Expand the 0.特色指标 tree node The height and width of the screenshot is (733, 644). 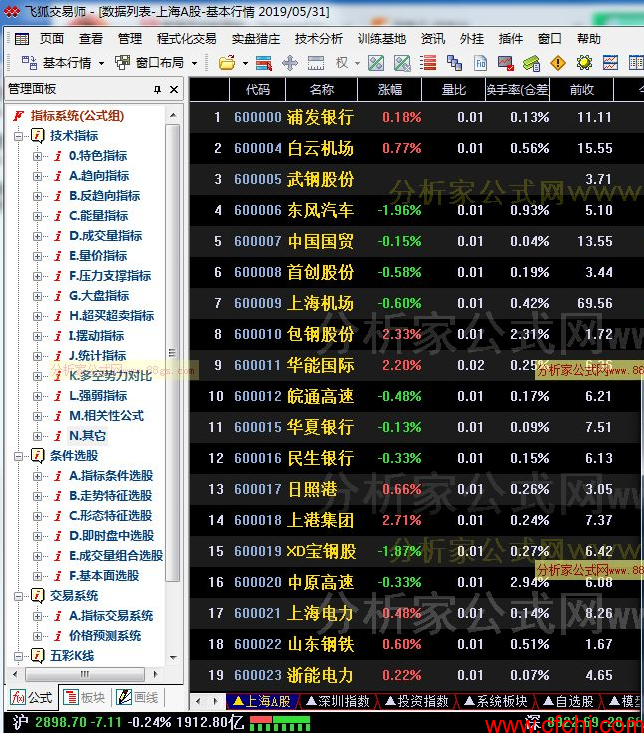coord(37,157)
